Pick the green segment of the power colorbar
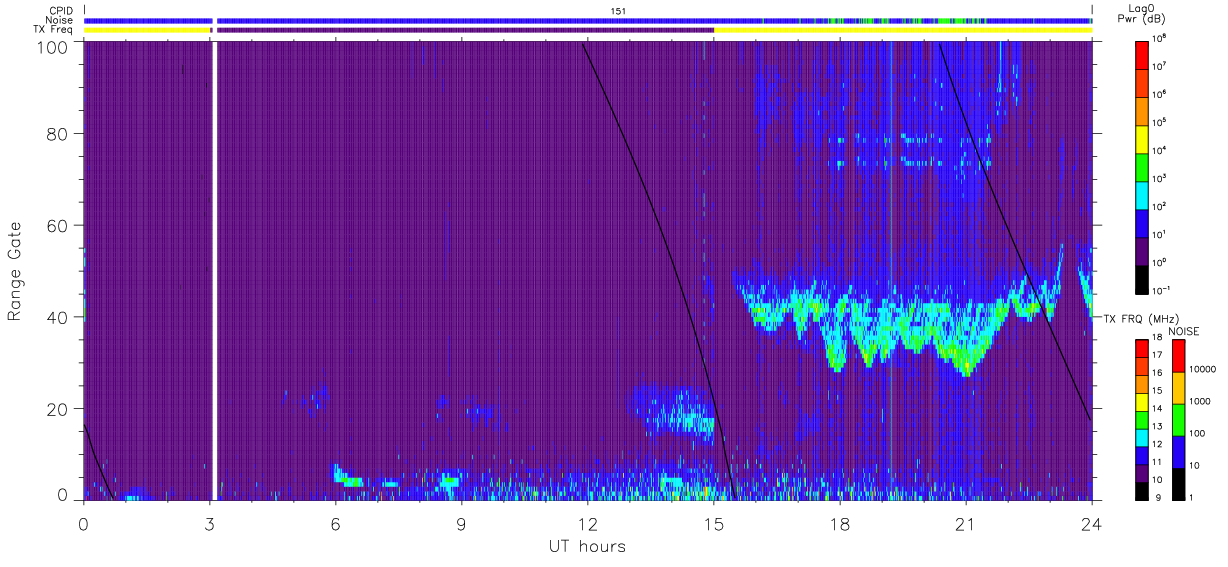The height and width of the screenshot is (567, 1228). point(1144,165)
